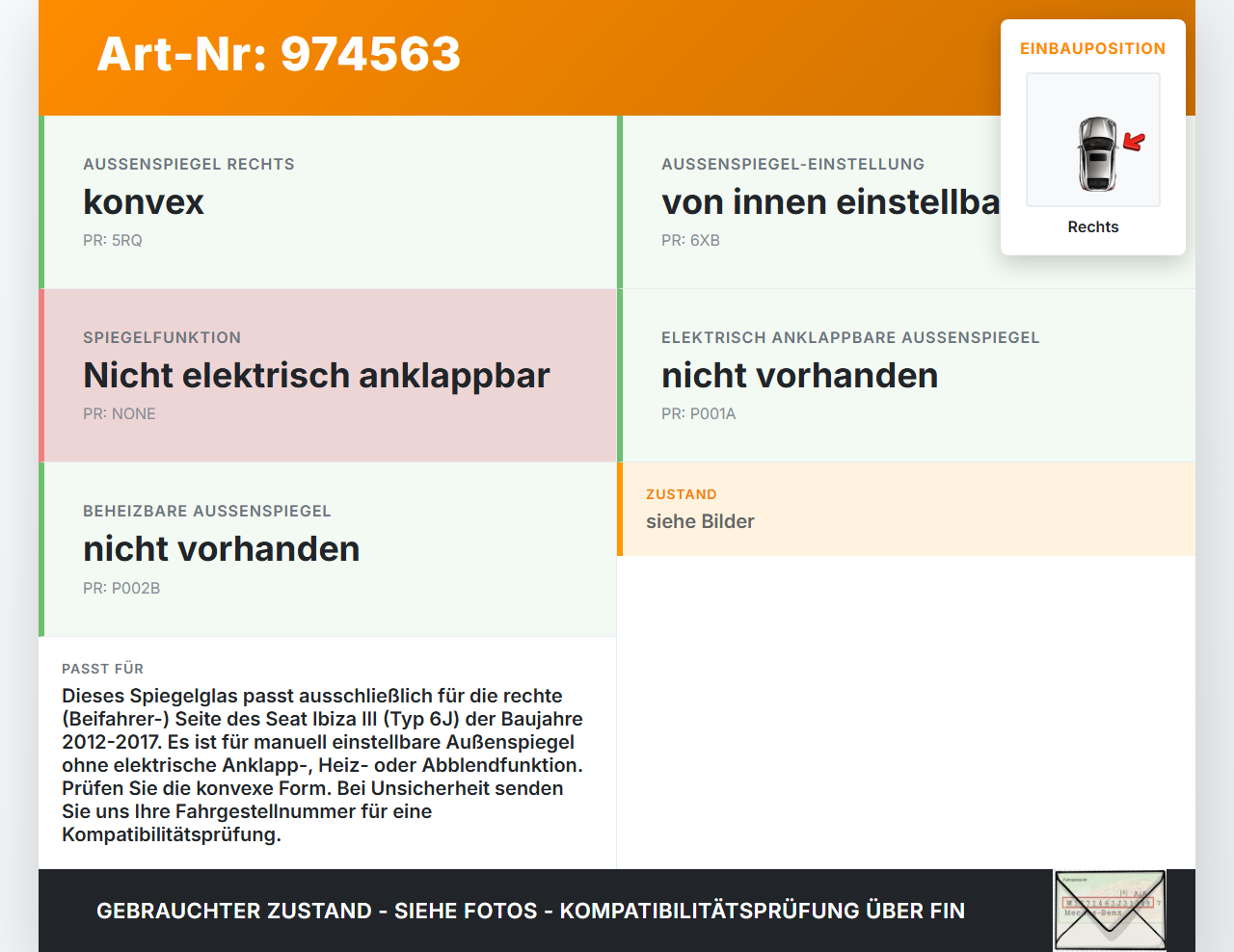Screen dimensions: 1234x952
Task: Click the AUSSENSPIEGEL-EINSTELLUNG label
Action: (792, 164)
